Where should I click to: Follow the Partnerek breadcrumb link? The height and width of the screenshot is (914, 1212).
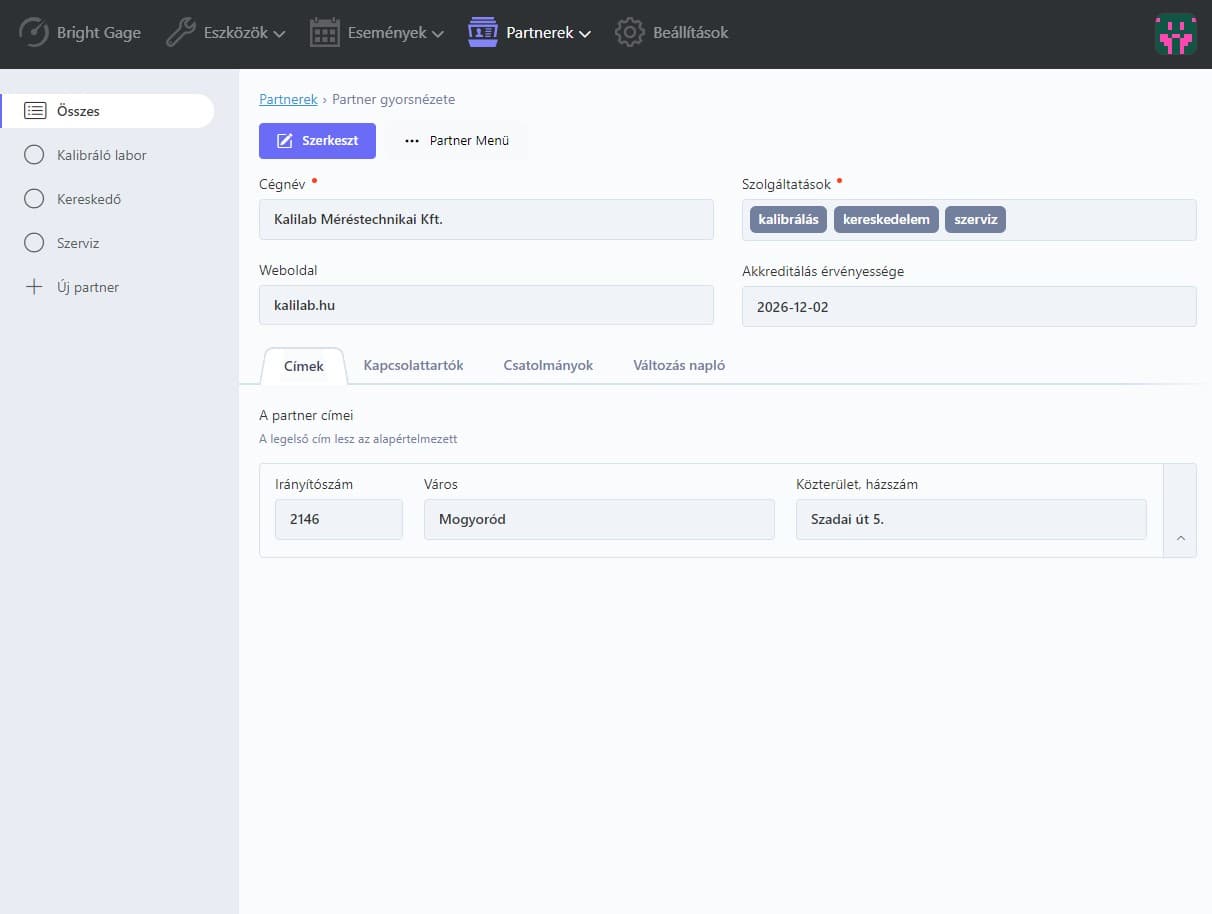tap(288, 99)
